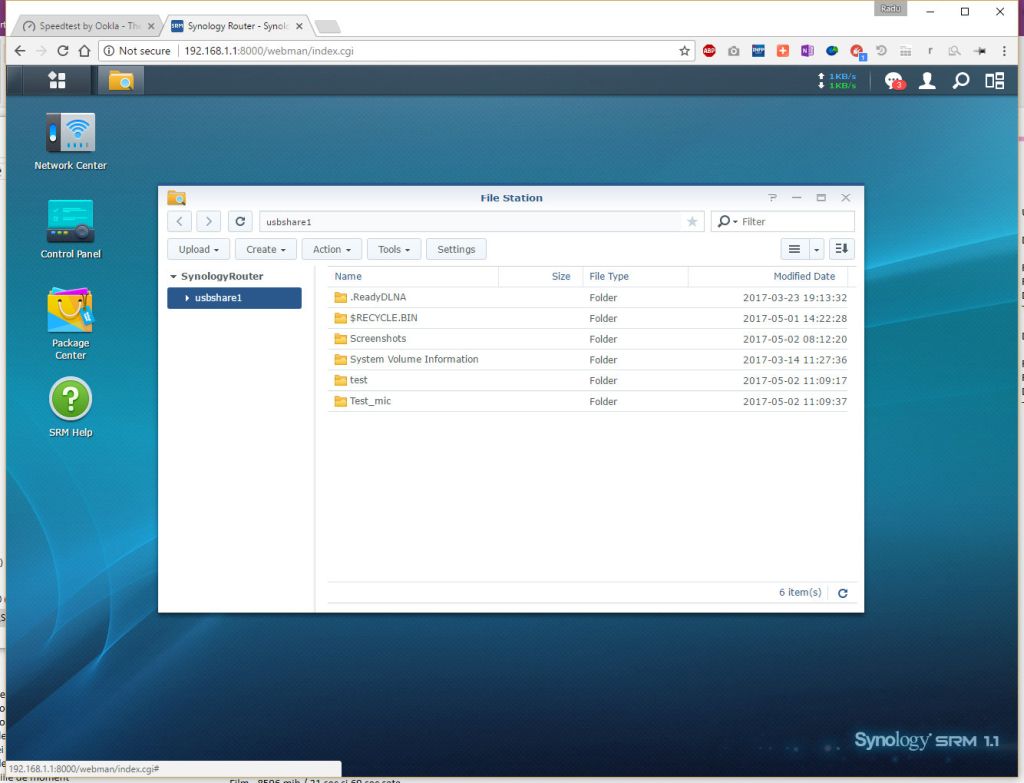Open the widgets panel icon
Image resolution: width=1024 pixels, height=783 pixels.
[994, 81]
